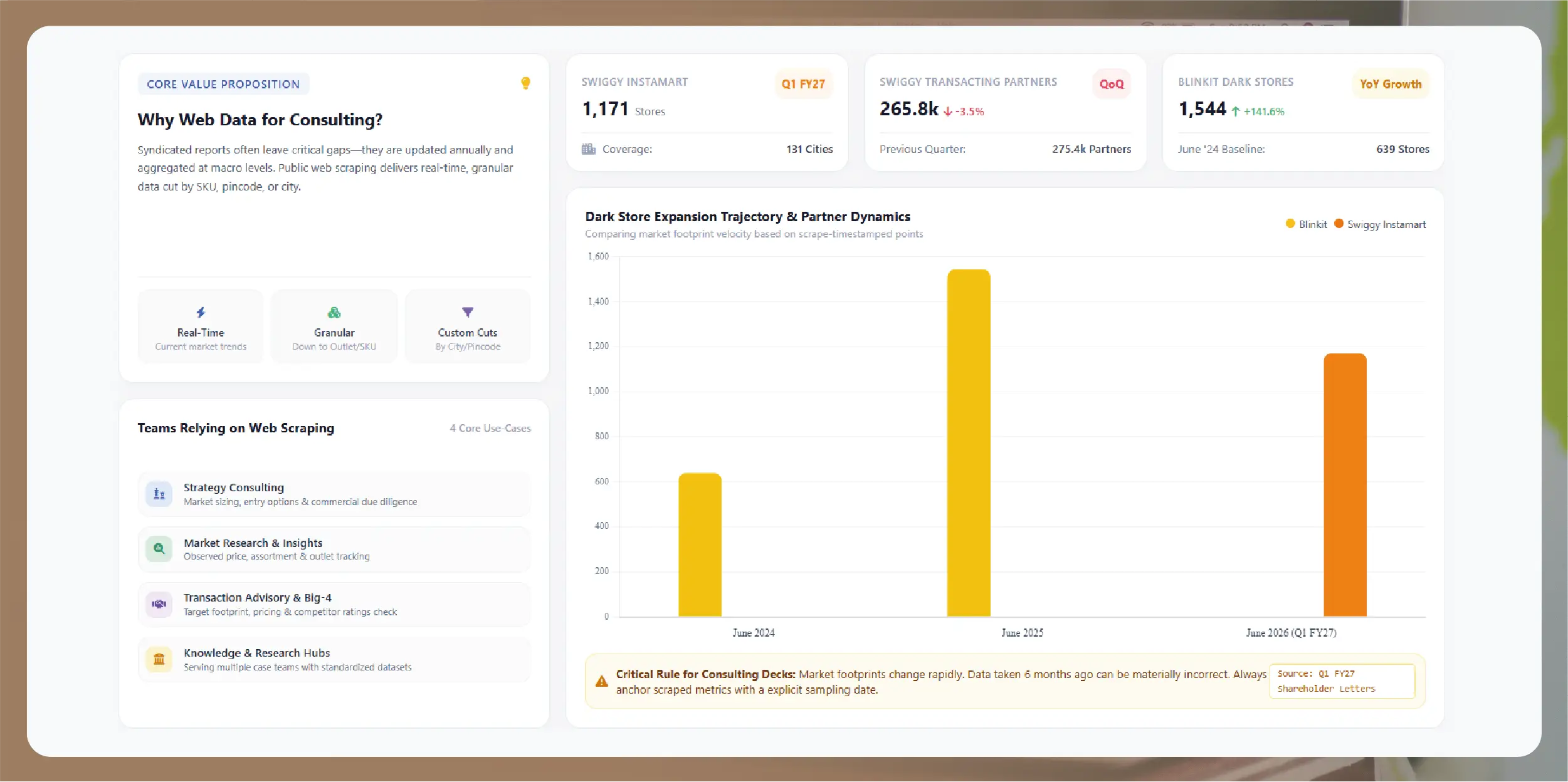Image resolution: width=1568 pixels, height=782 pixels.
Task: Click the 'Teams Relying on Web Scraping' heading
Action: coord(236,428)
